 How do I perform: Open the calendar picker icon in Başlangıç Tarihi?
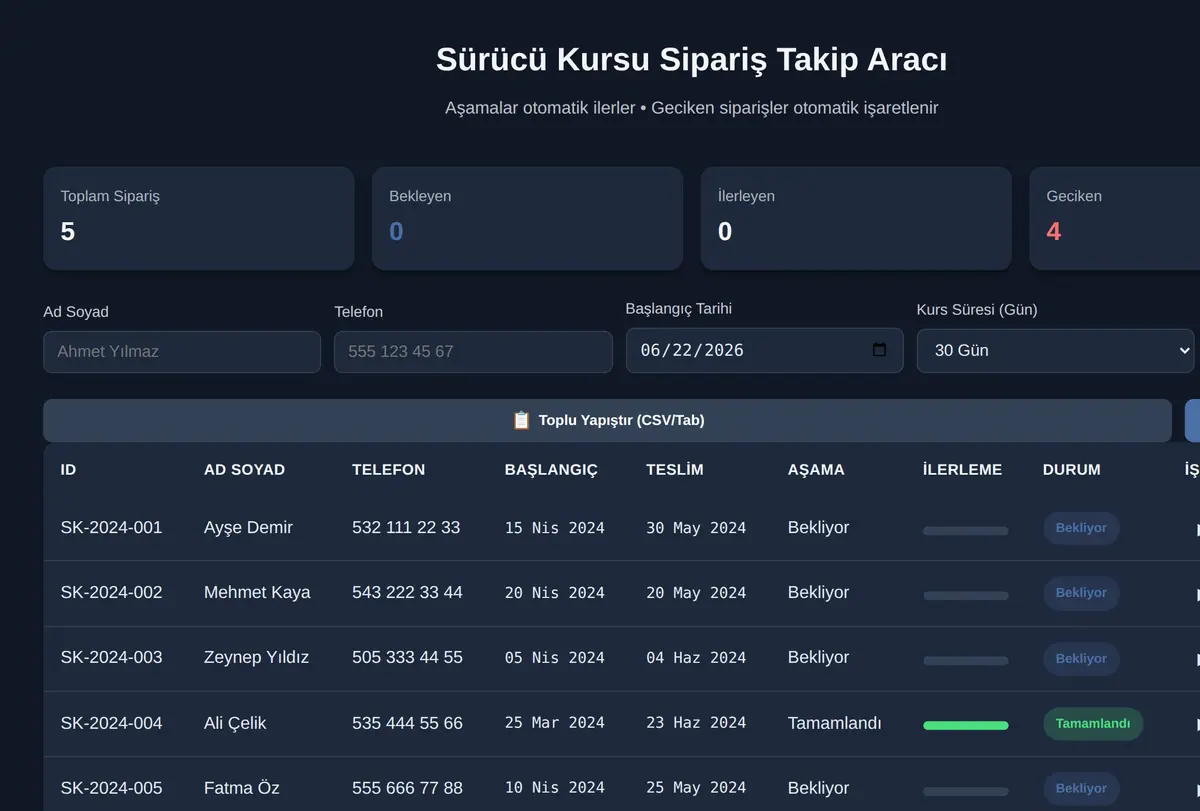(x=879, y=350)
